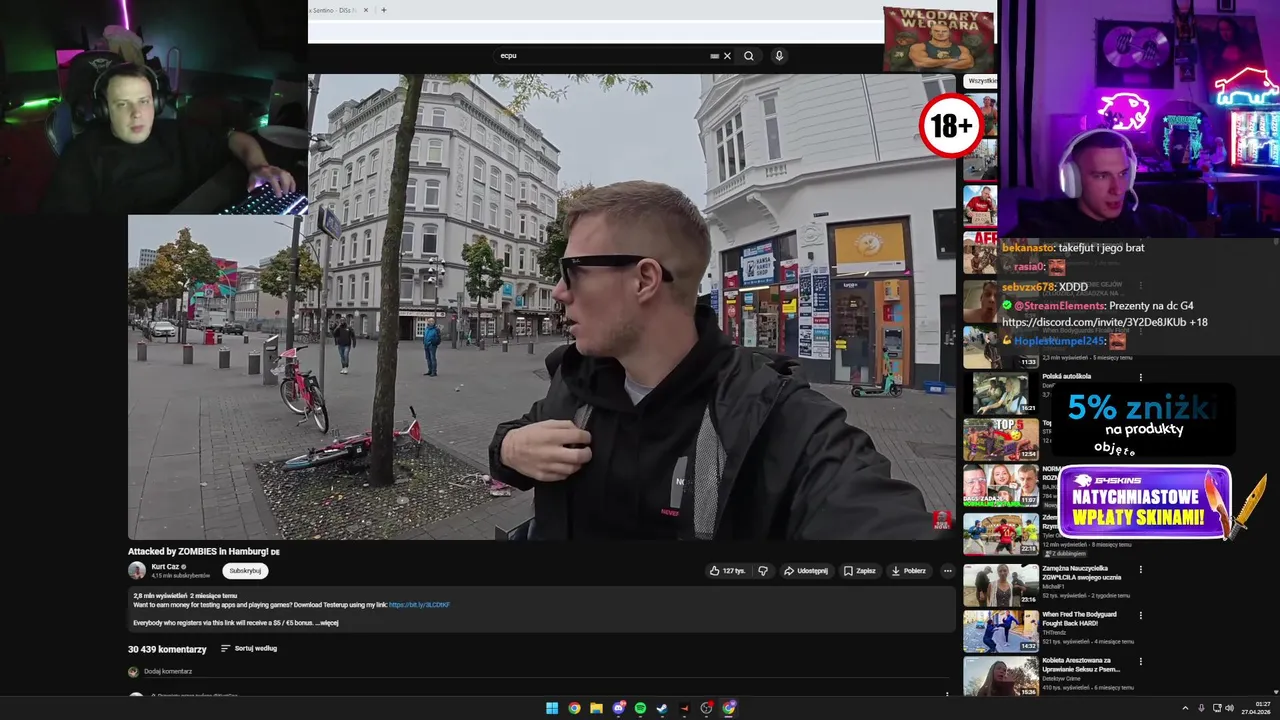The height and width of the screenshot is (720, 1280).
Task: Dislike the Kurt Caz video
Action: pos(763,571)
